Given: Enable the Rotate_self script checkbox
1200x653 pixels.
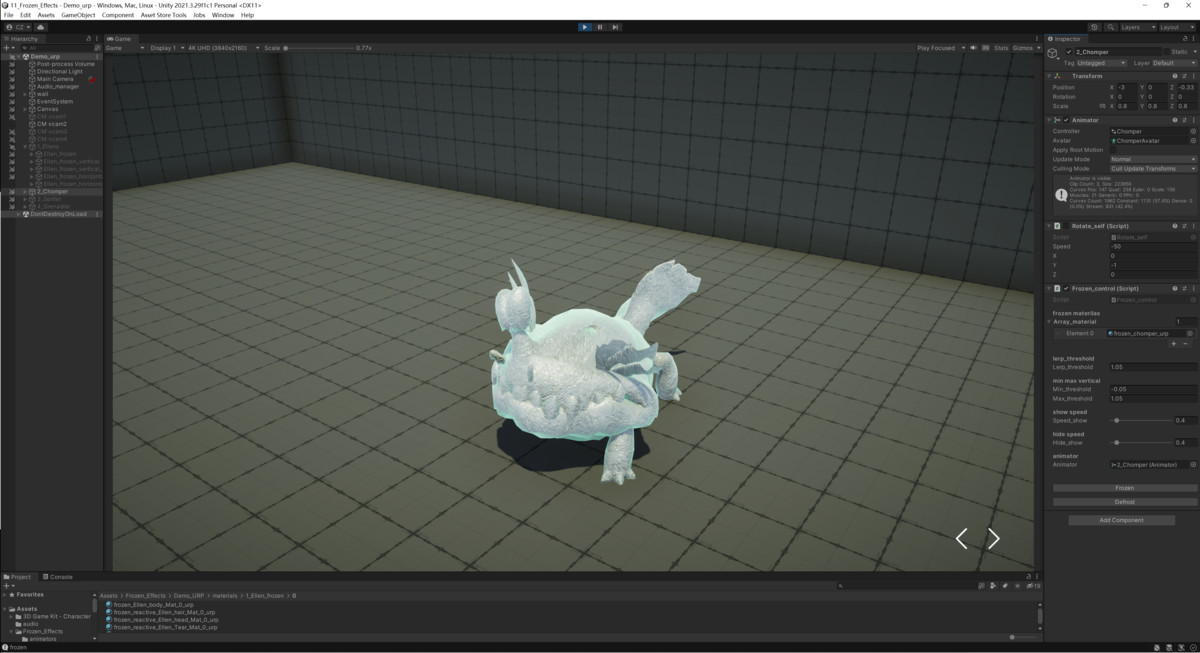Looking at the screenshot, I should point(1066,226).
